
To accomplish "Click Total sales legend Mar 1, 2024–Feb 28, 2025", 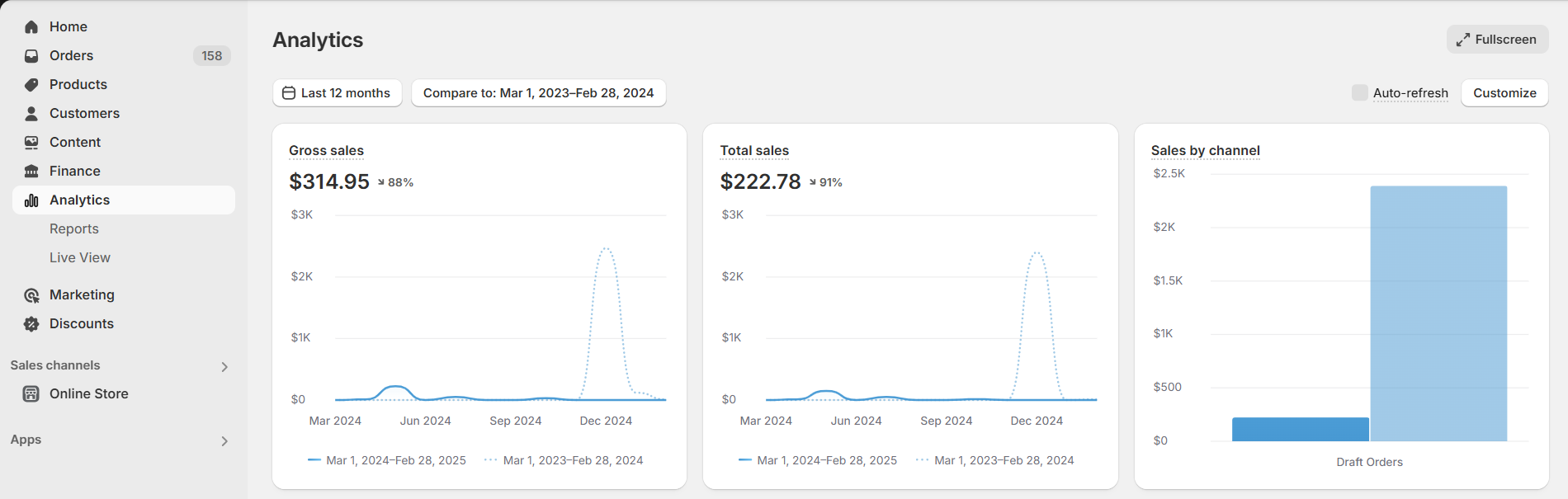I will coord(818,460).
